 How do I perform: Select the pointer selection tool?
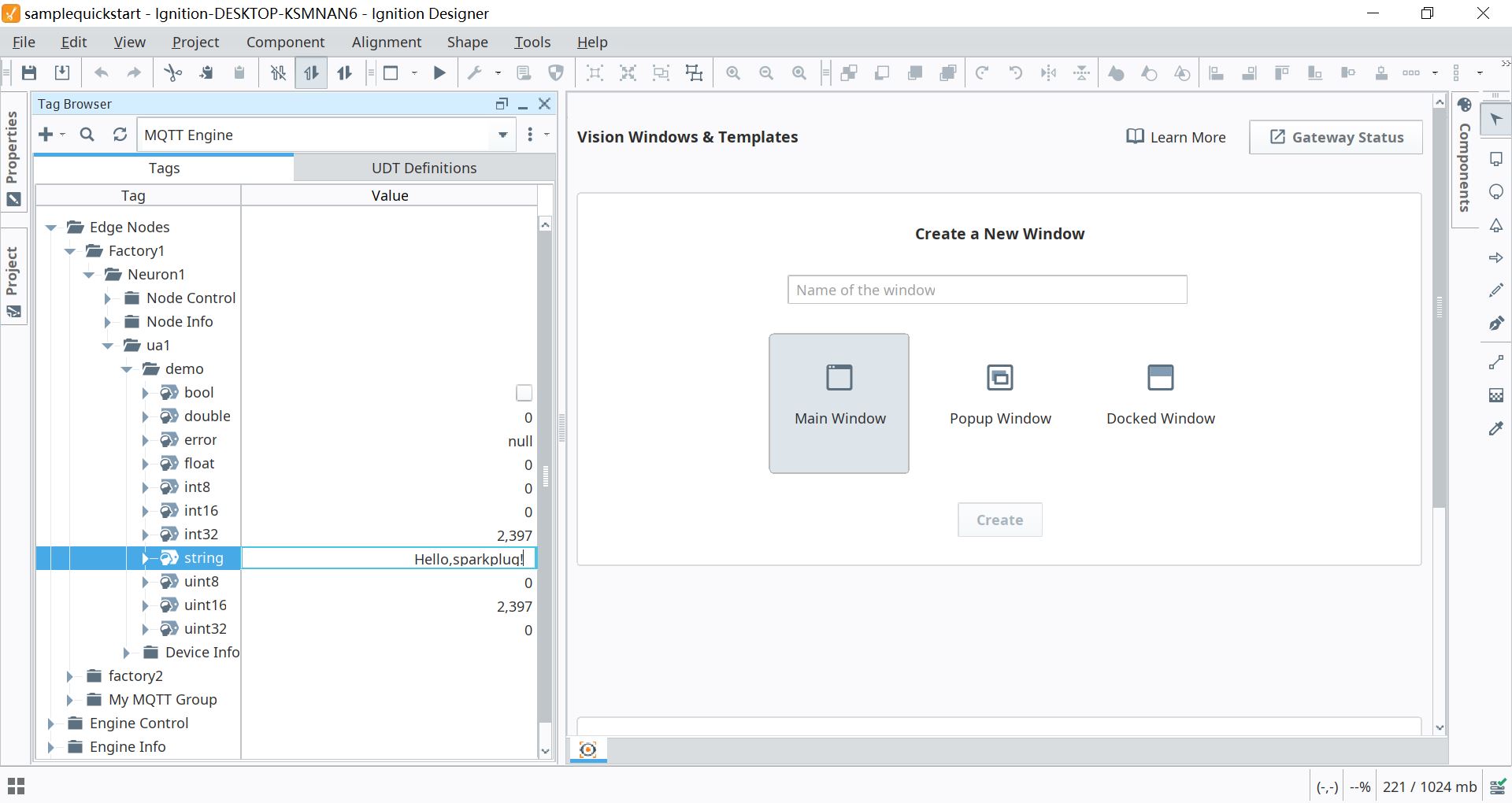coord(1495,120)
